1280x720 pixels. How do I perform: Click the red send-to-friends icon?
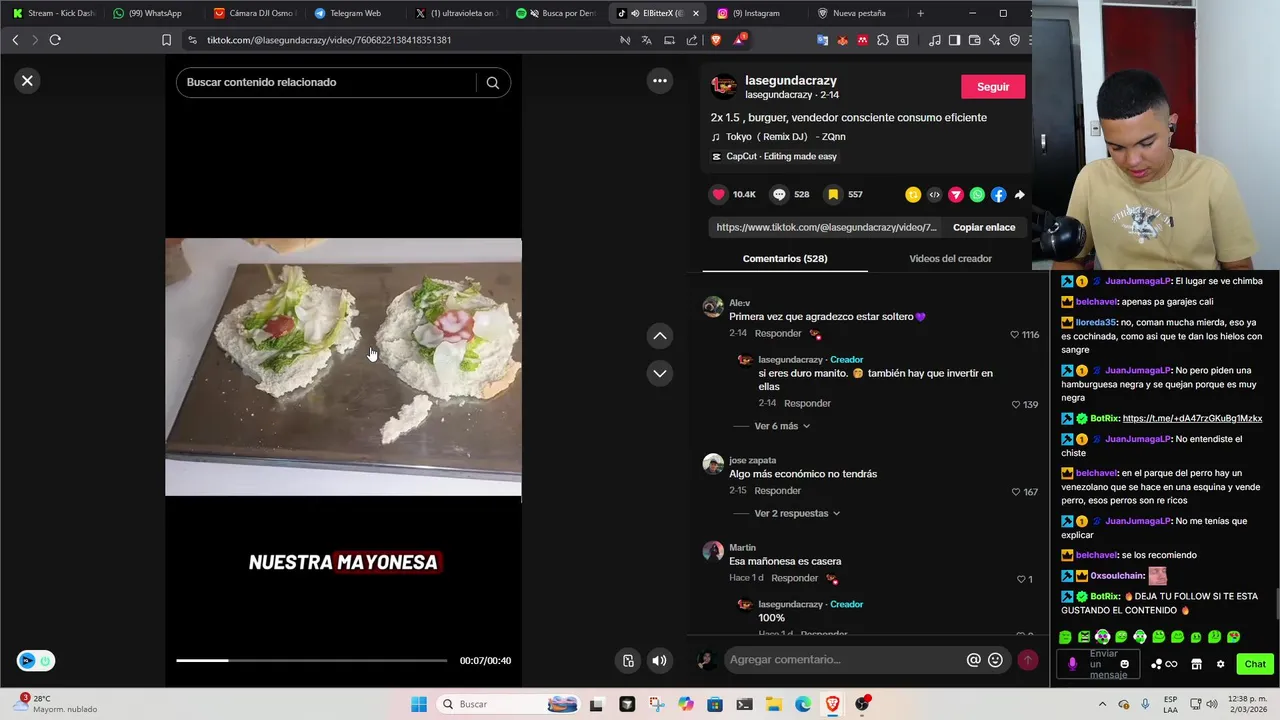click(956, 195)
